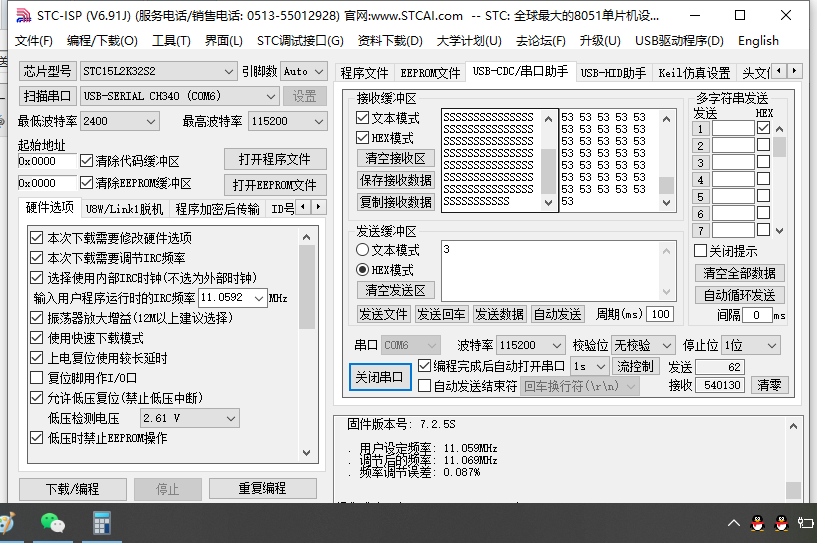Click the 重复编程 button
The width and height of the screenshot is (817, 543).
pos(262,488)
